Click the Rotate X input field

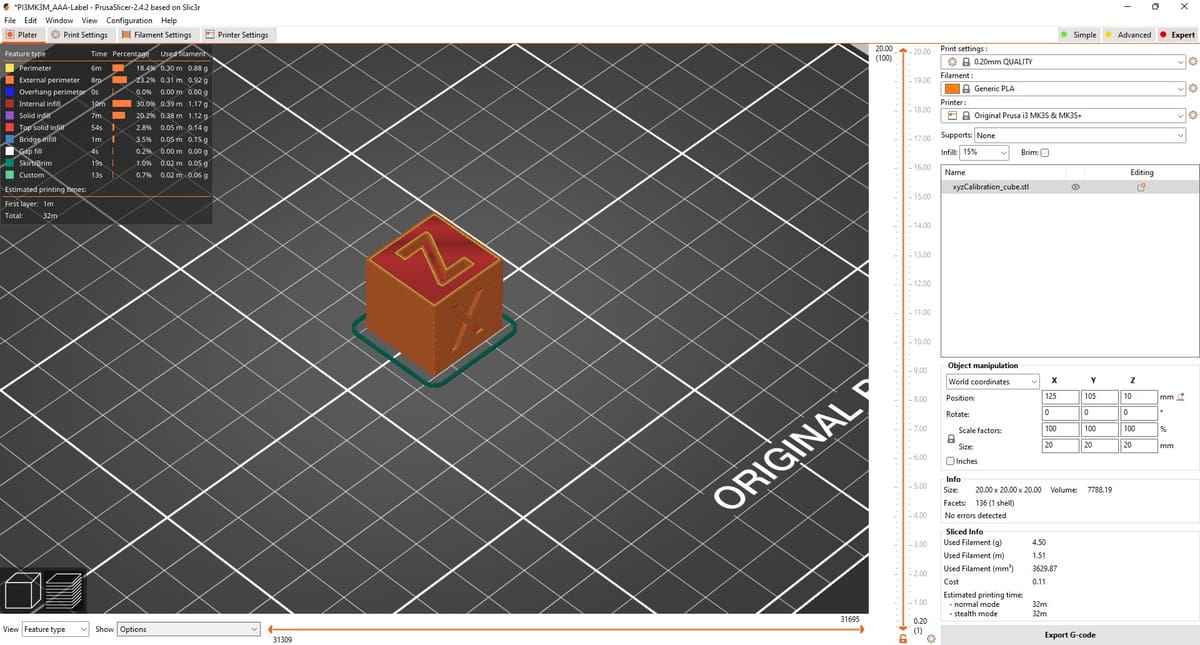click(x=1059, y=413)
